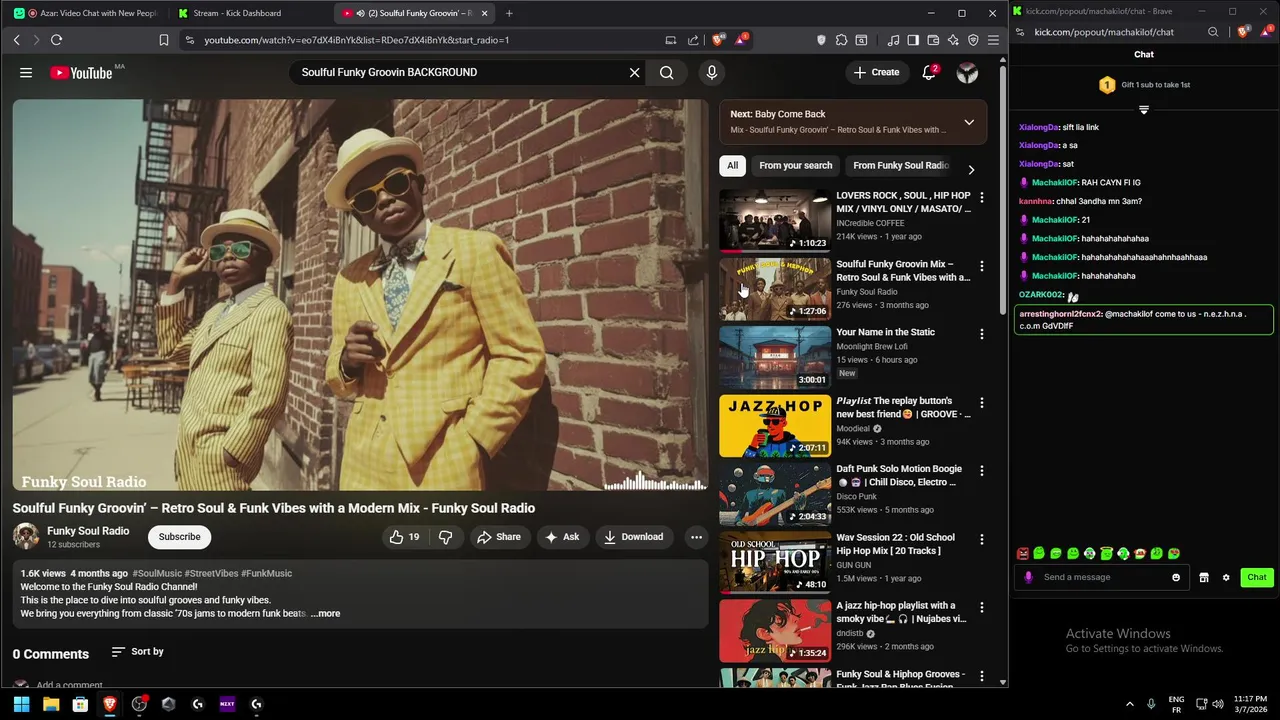This screenshot has height=720, width=1280.
Task: Open emoji picker in Kick chat
Action: coord(1176,577)
